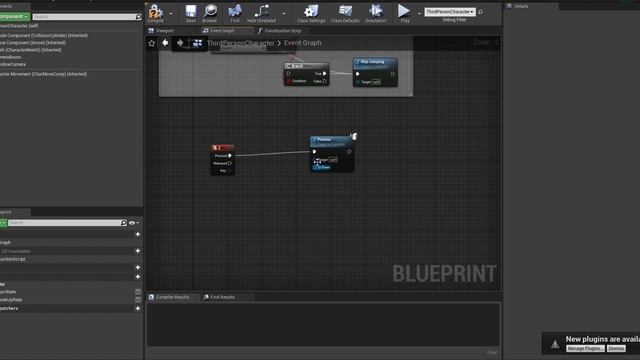The height and width of the screenshot is (360, 640).
Task: Navigate back in graph history
Action: [165, 42]
